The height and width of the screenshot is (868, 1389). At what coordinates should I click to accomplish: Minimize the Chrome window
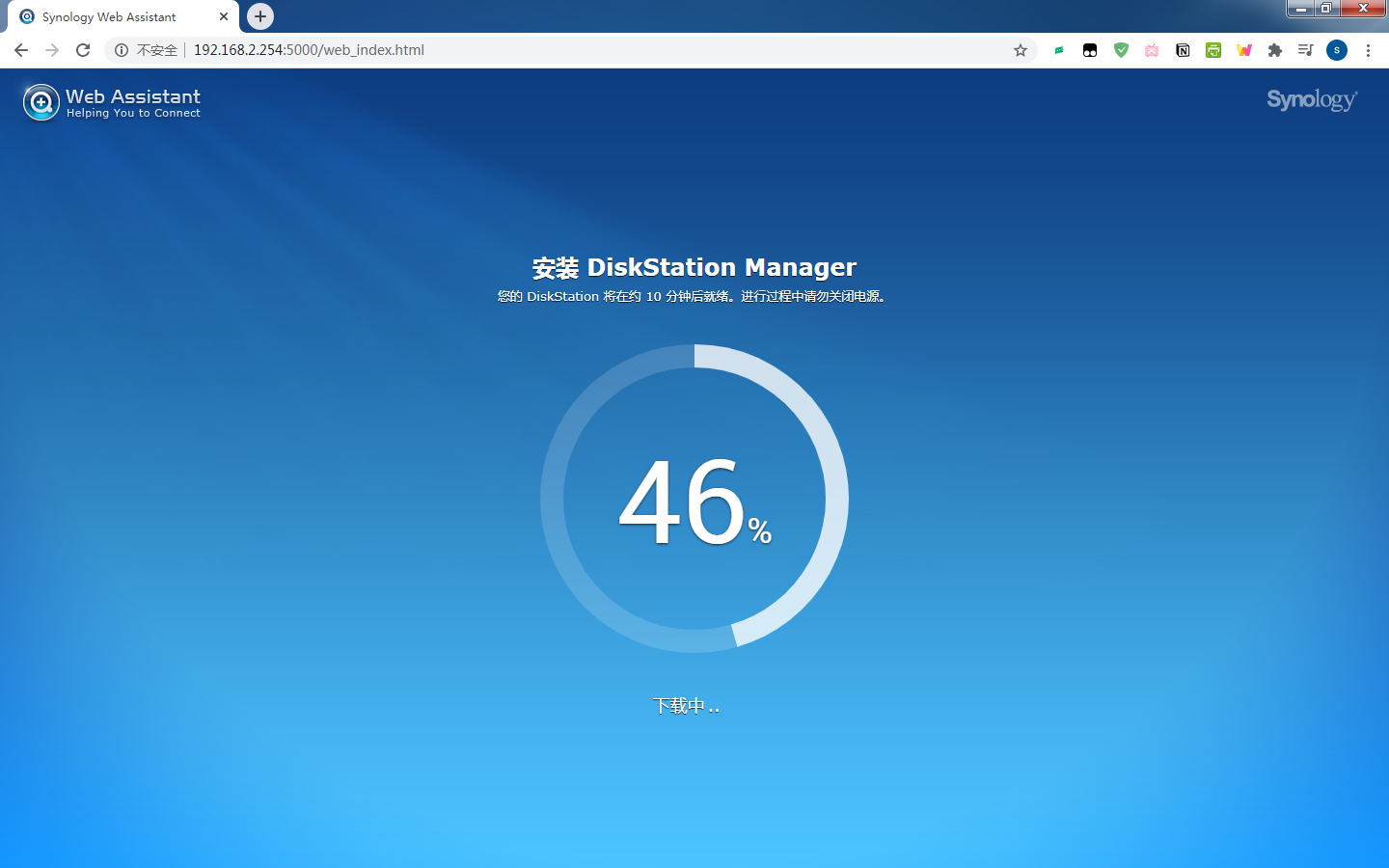coord(1300,9)
